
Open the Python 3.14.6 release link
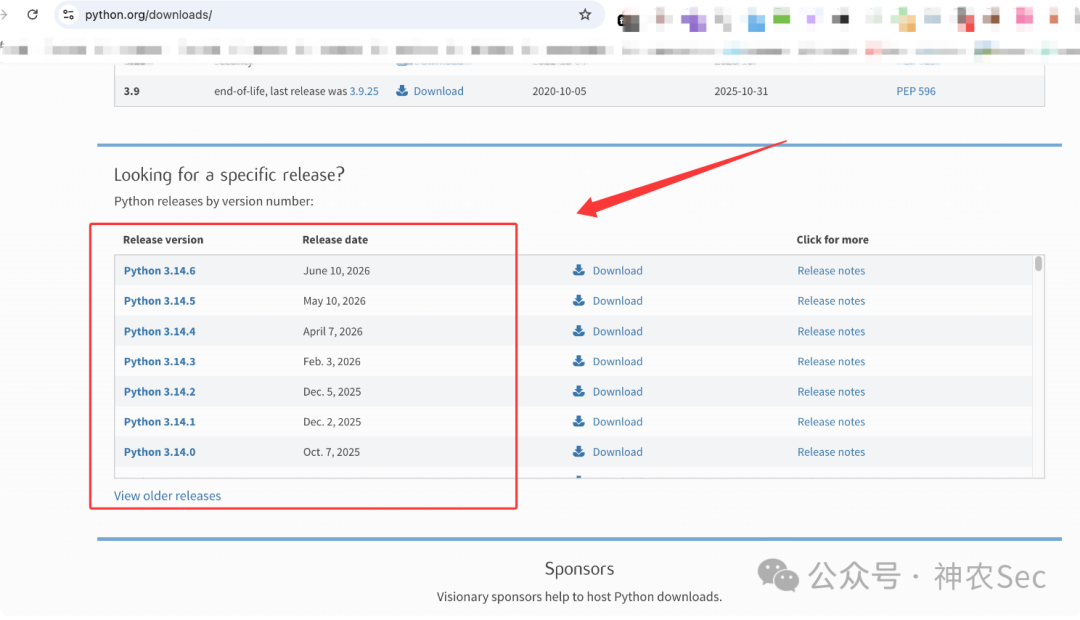(x=160, y=271)
